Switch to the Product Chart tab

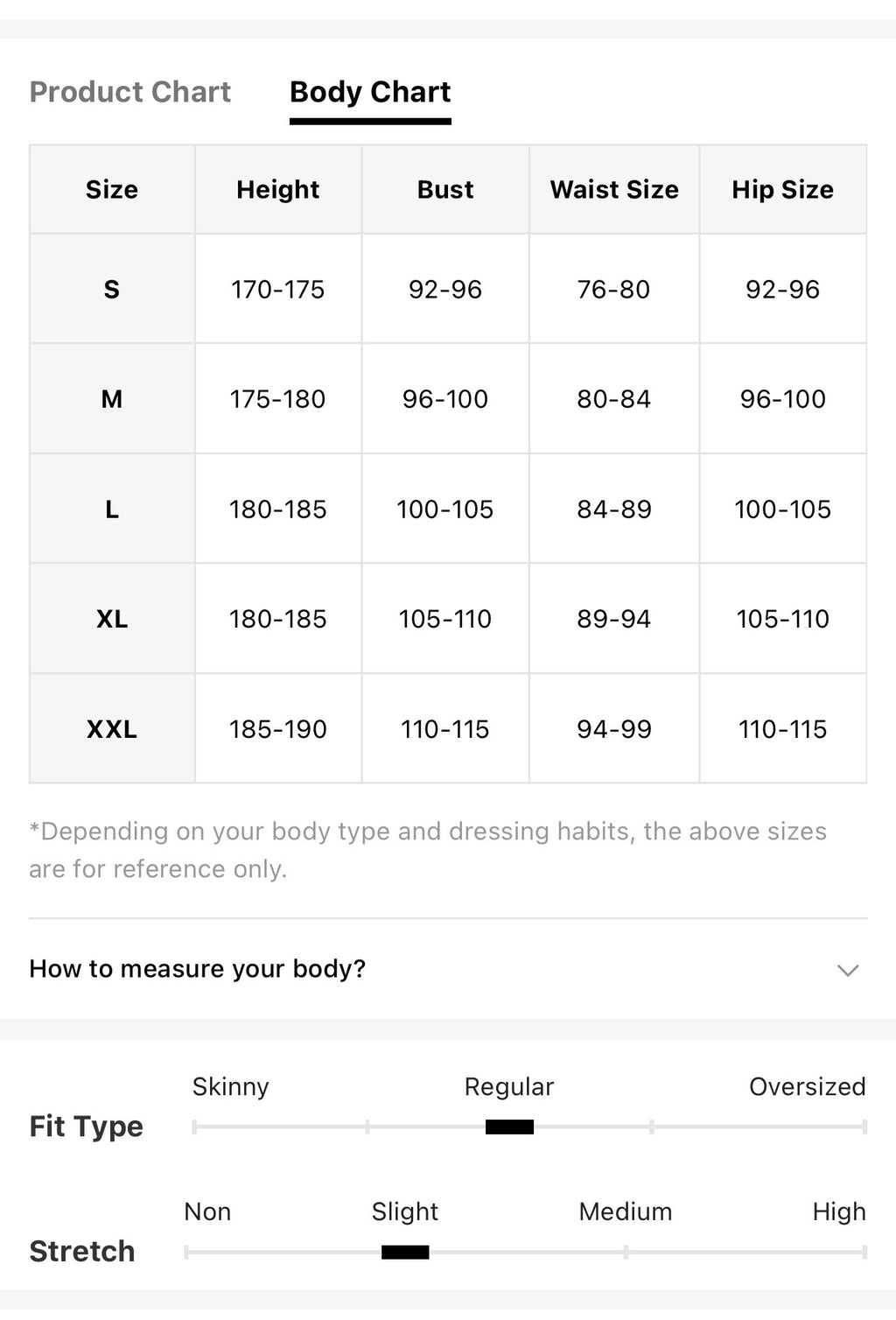click(130, 92)
